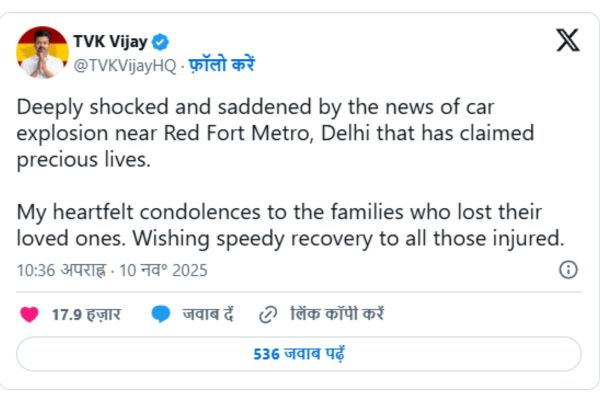Click the 10 नव° 2025 date
The width and height of the screenshot is (600, 400).
[x=164, y=271]
